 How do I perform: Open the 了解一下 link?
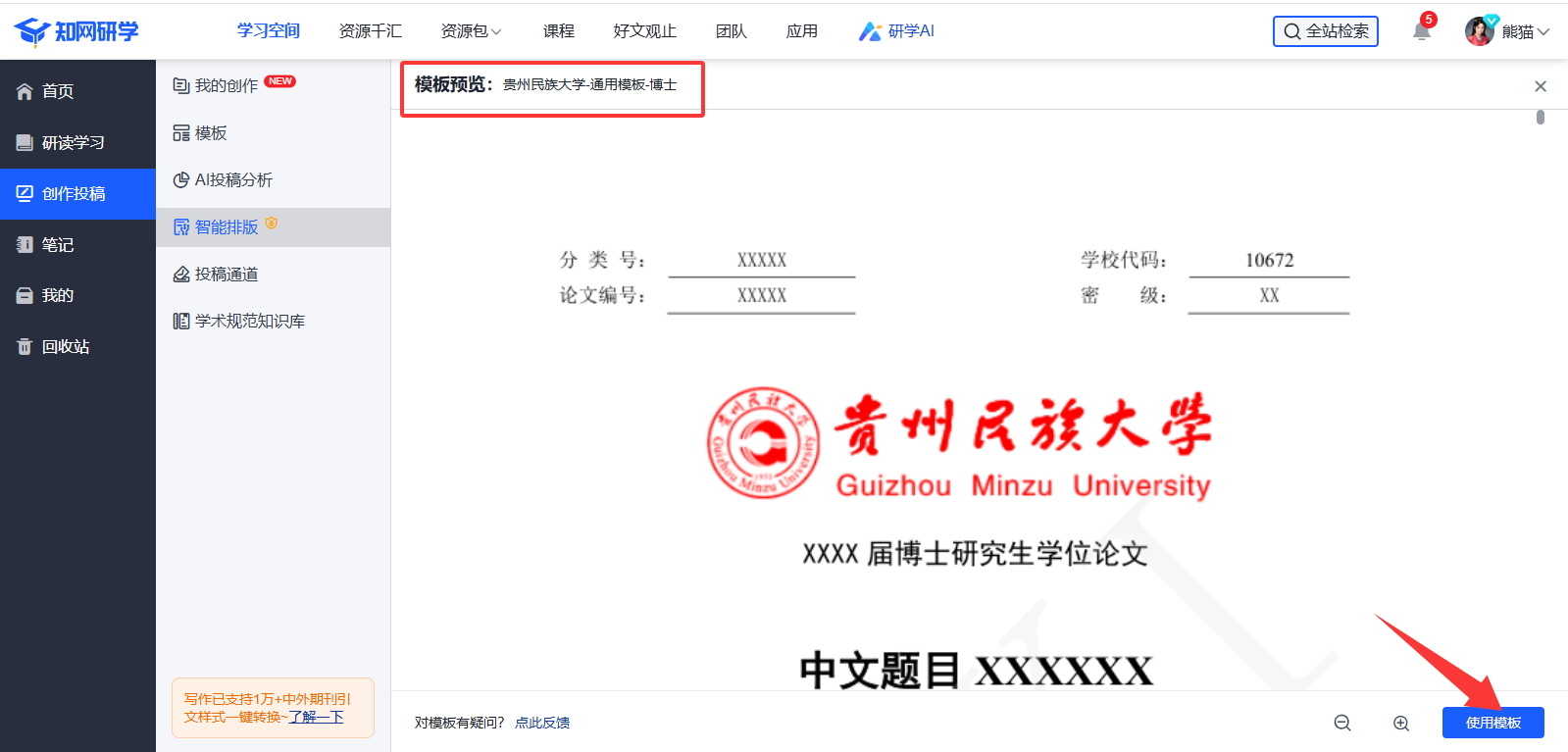(x=316, y=717)
